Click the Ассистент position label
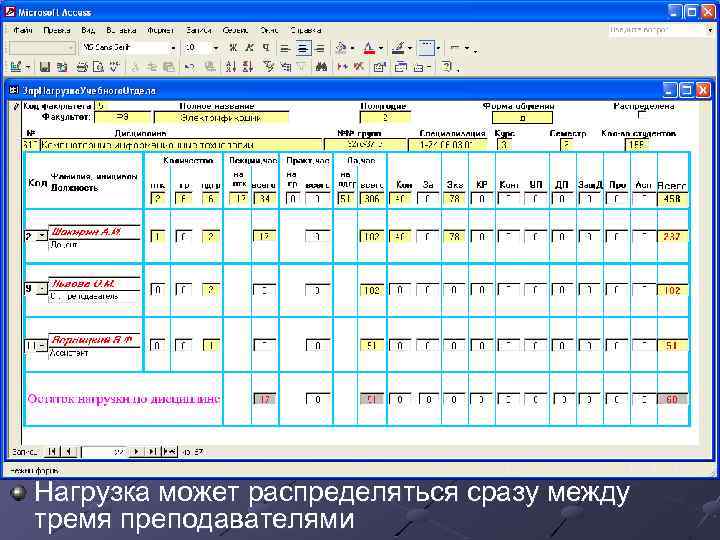This screenshot has width=720, height=540. click(68, 353)
